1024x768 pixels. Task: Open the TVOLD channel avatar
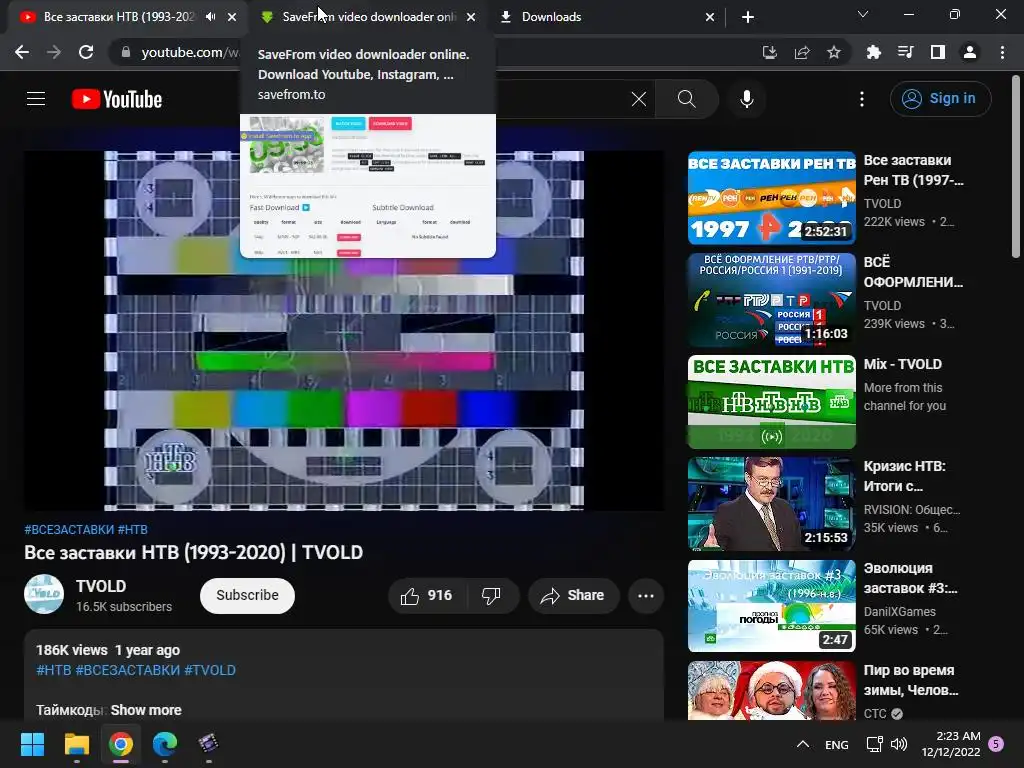pyautogui.click(x=44, y=594)
